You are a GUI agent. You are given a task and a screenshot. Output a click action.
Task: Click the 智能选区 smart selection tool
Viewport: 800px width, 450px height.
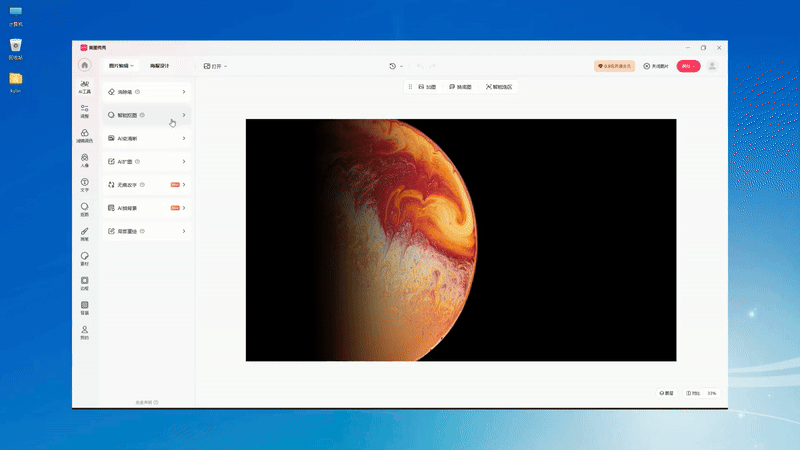pyautogui.click(x=499, y=87)
